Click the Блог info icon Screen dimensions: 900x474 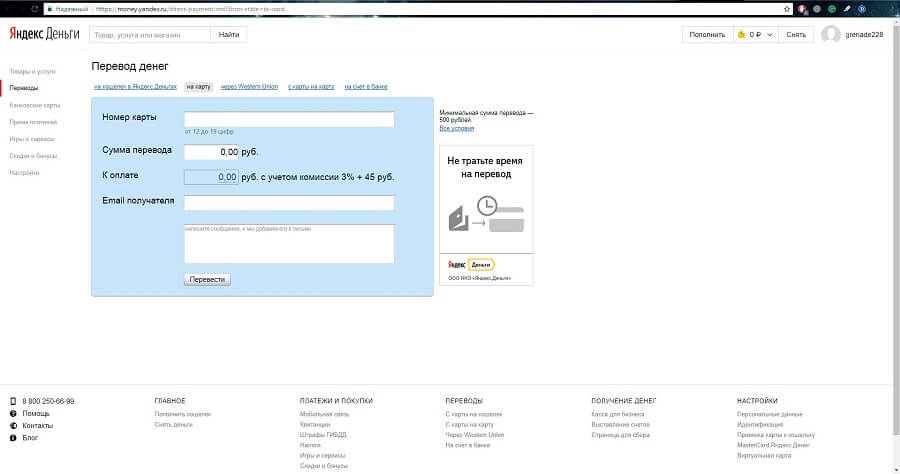point(13,437)
